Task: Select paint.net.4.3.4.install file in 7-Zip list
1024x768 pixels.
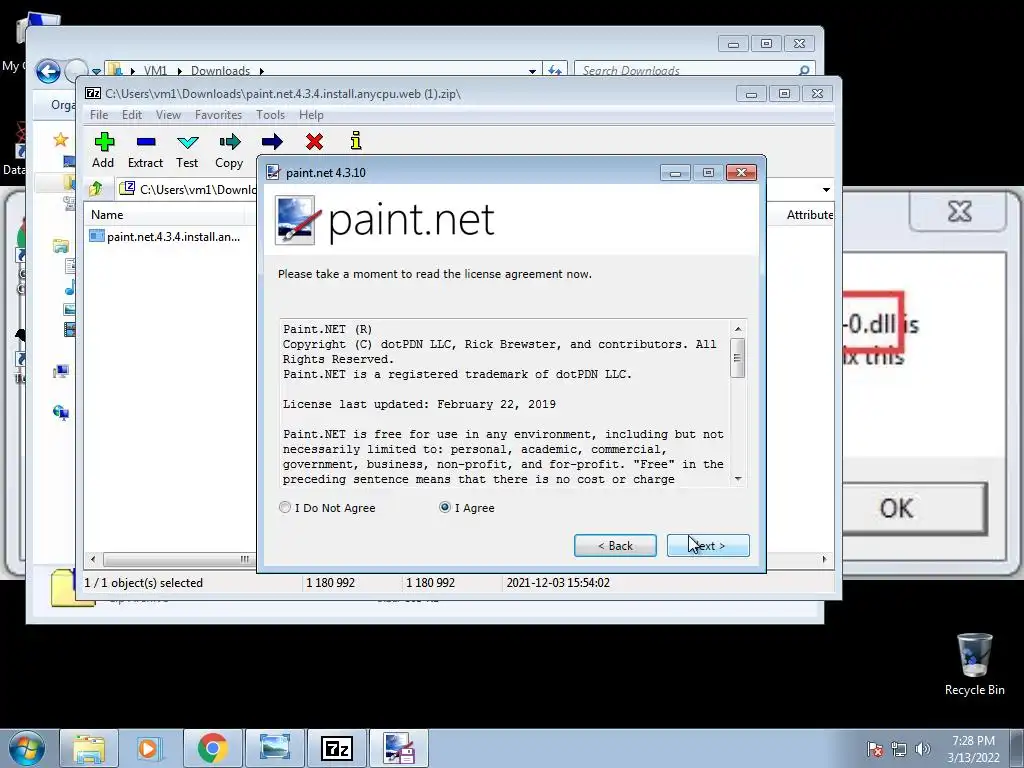Action: pyautogui.click(x=165, y=236)
